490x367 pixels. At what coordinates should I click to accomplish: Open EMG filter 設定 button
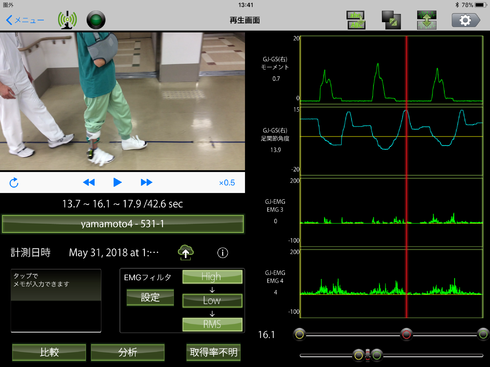click(150, 297)
